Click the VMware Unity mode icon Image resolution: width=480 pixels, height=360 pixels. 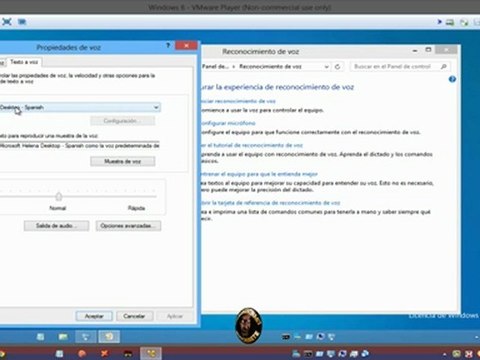(22, 22)
